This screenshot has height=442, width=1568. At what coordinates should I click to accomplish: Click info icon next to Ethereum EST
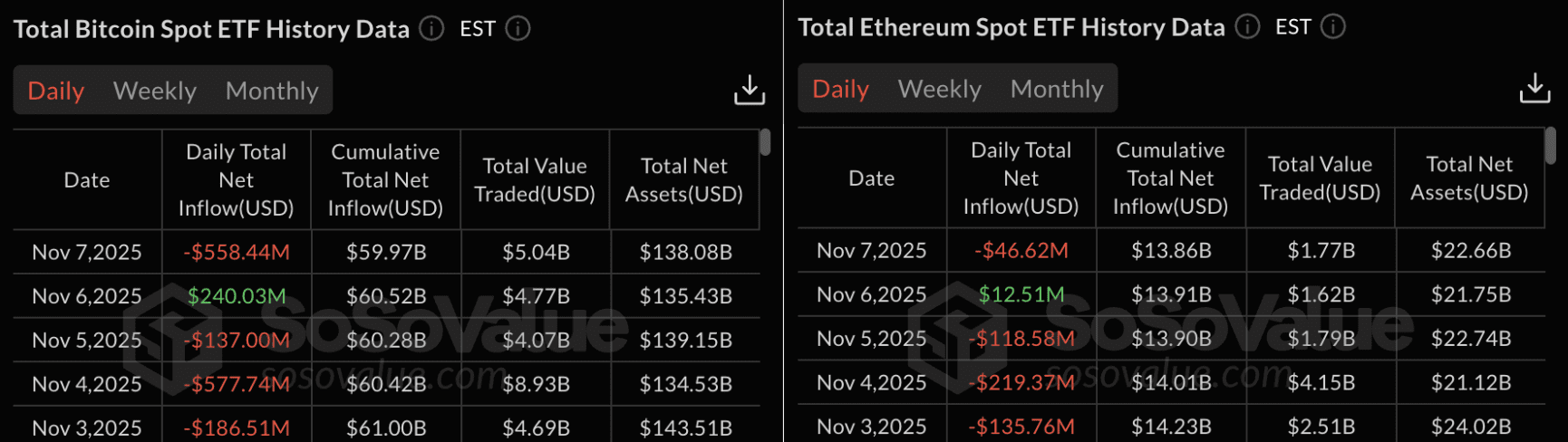pos(1333,27)
